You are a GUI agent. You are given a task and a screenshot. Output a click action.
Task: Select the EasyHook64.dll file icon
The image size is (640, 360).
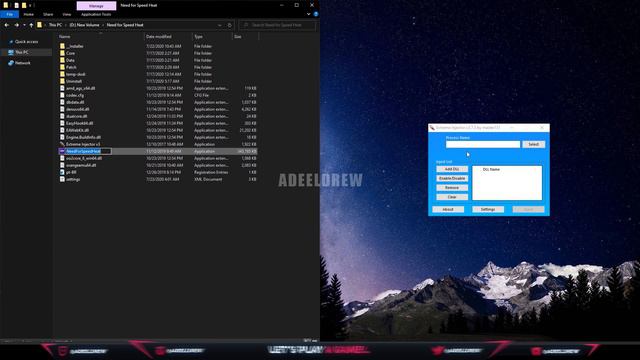click(x=62, y=123)
